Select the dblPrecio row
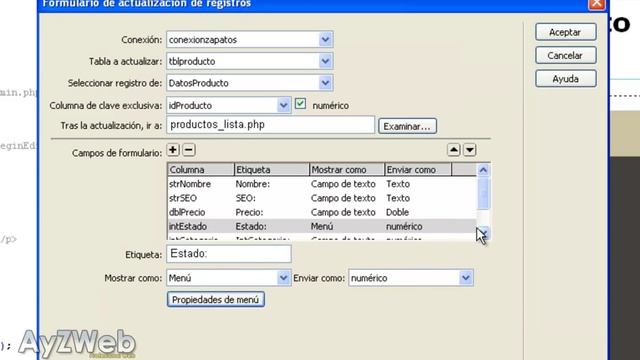The image size is (640, 360). click(x=322, y=212)
